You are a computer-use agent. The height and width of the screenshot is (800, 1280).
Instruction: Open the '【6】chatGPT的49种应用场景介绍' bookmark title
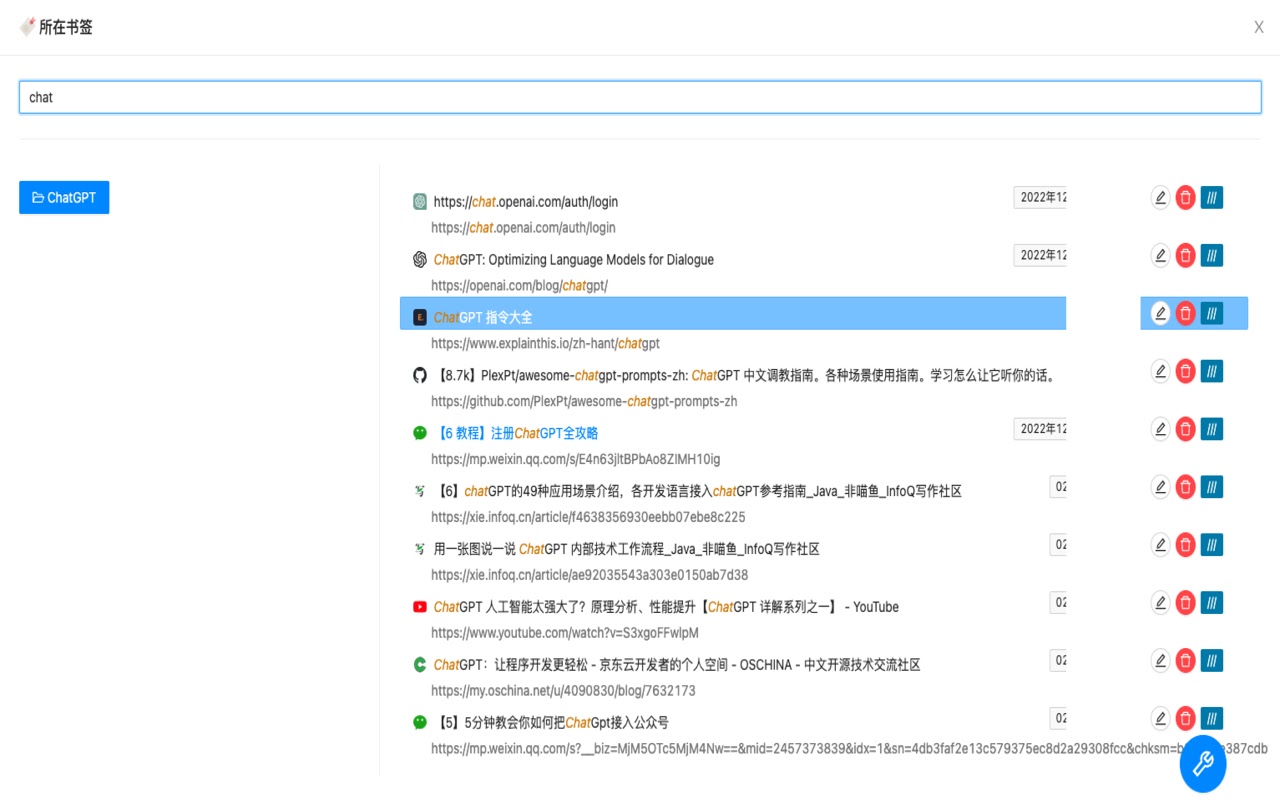(x=698, y=492)
